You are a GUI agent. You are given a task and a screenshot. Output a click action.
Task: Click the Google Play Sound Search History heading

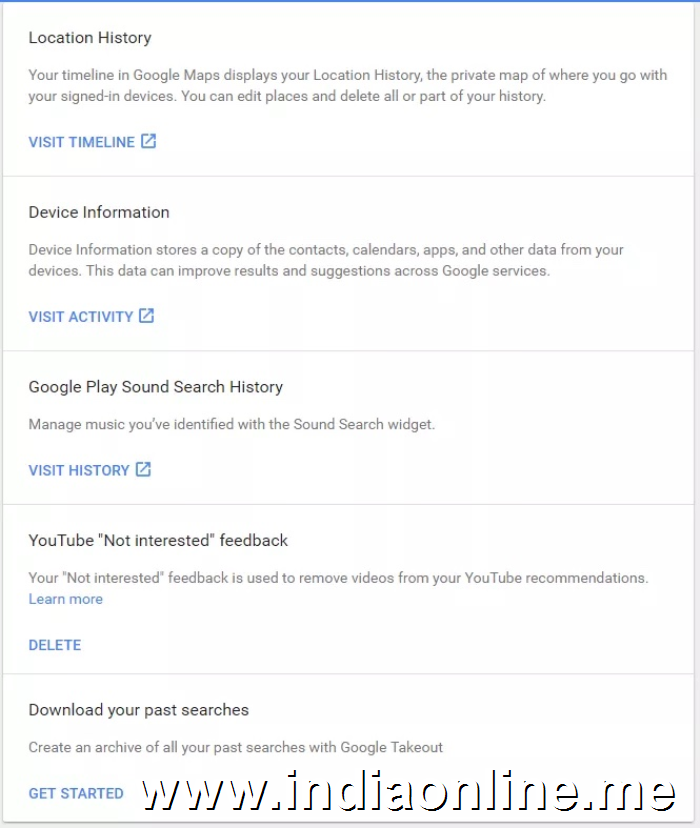[156, 387]
